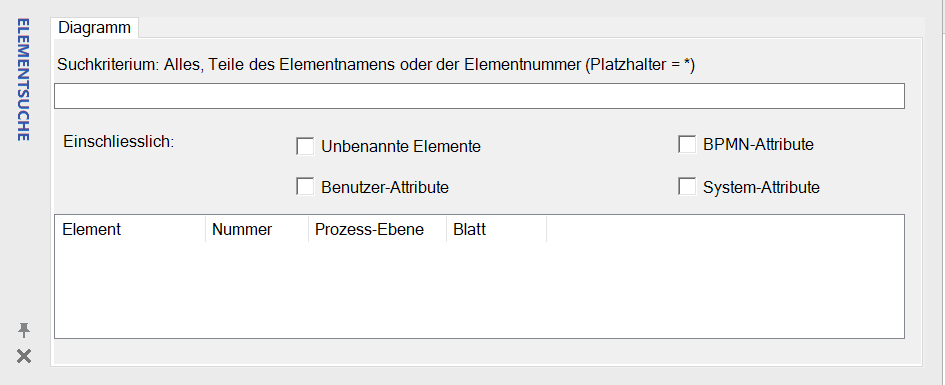Click into the Suchkriterium search field
Screen dimensions: 945x385
tap(479, 96)
